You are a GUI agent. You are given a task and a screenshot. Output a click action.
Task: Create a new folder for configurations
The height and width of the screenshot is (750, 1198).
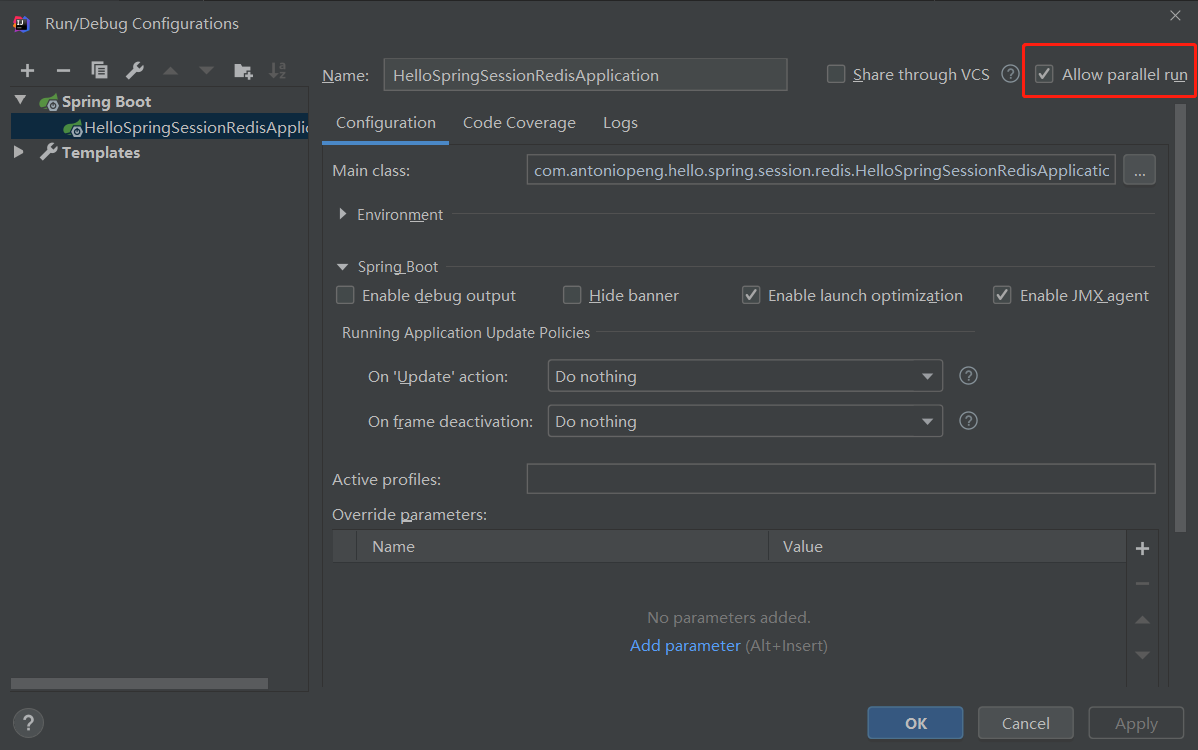[243, 71]
